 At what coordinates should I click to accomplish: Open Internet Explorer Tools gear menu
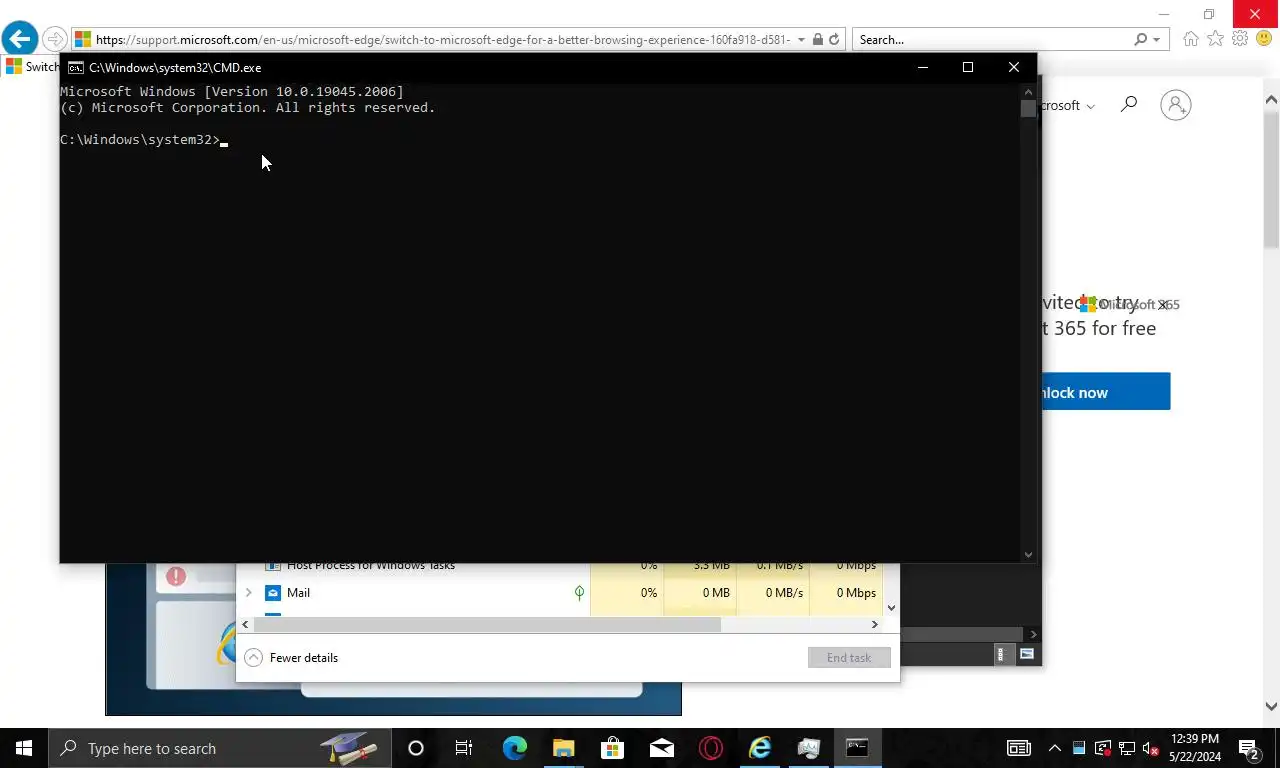[x=1240, y=39]
